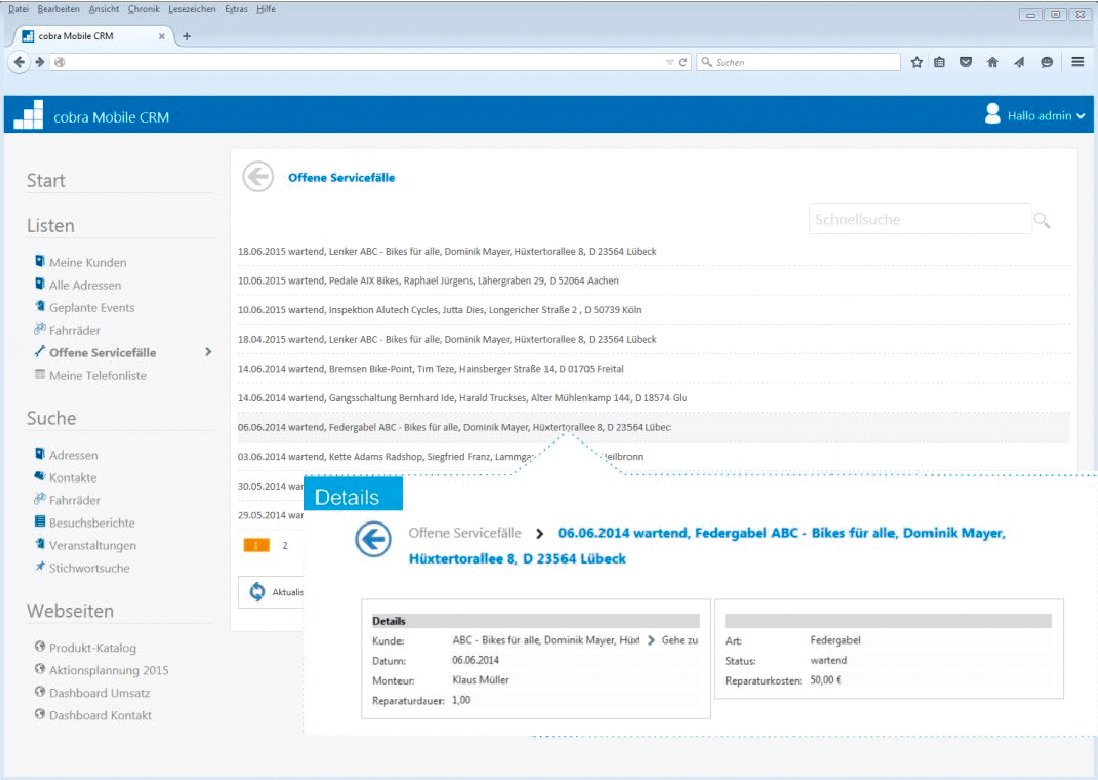This screenshot has height=780, width=1098.
Task: Reload page with the browser refresh icon
Action: [684, 62]
